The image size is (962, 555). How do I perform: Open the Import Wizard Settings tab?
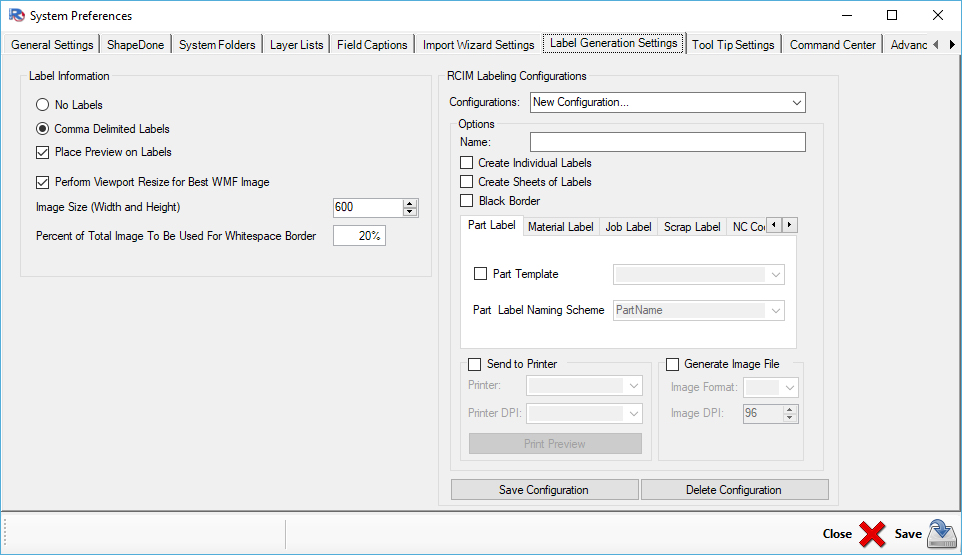click(x=479, y=45)
